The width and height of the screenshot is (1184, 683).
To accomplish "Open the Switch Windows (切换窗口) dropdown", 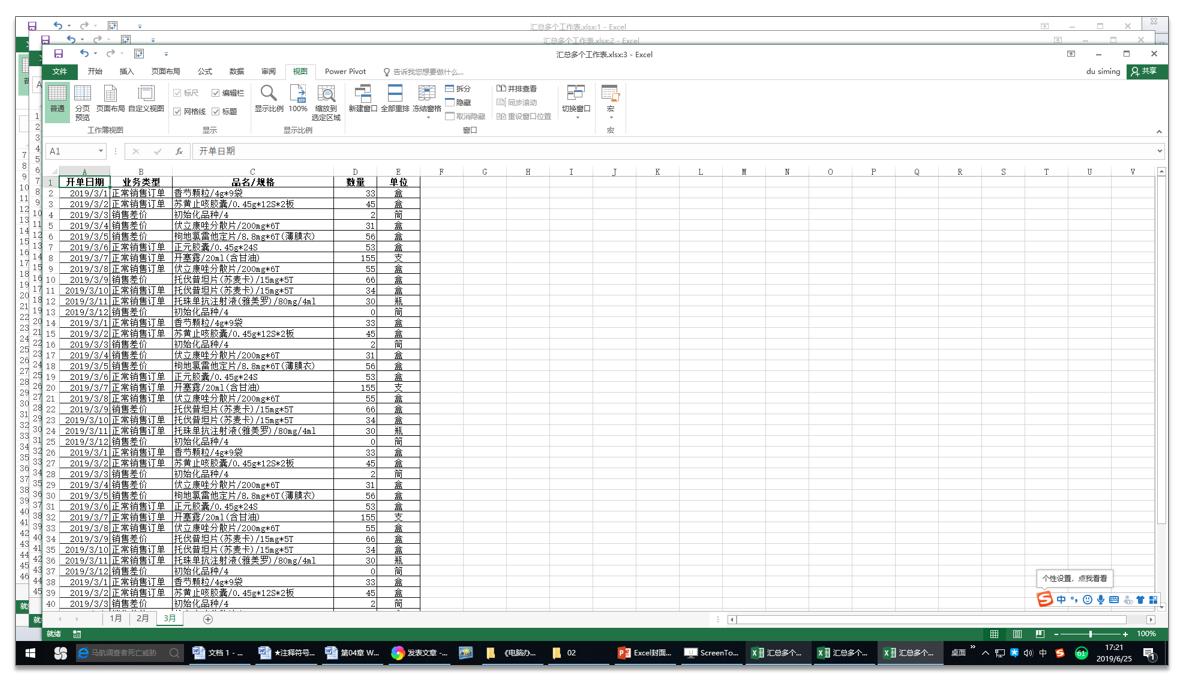I will click(576, 103).
